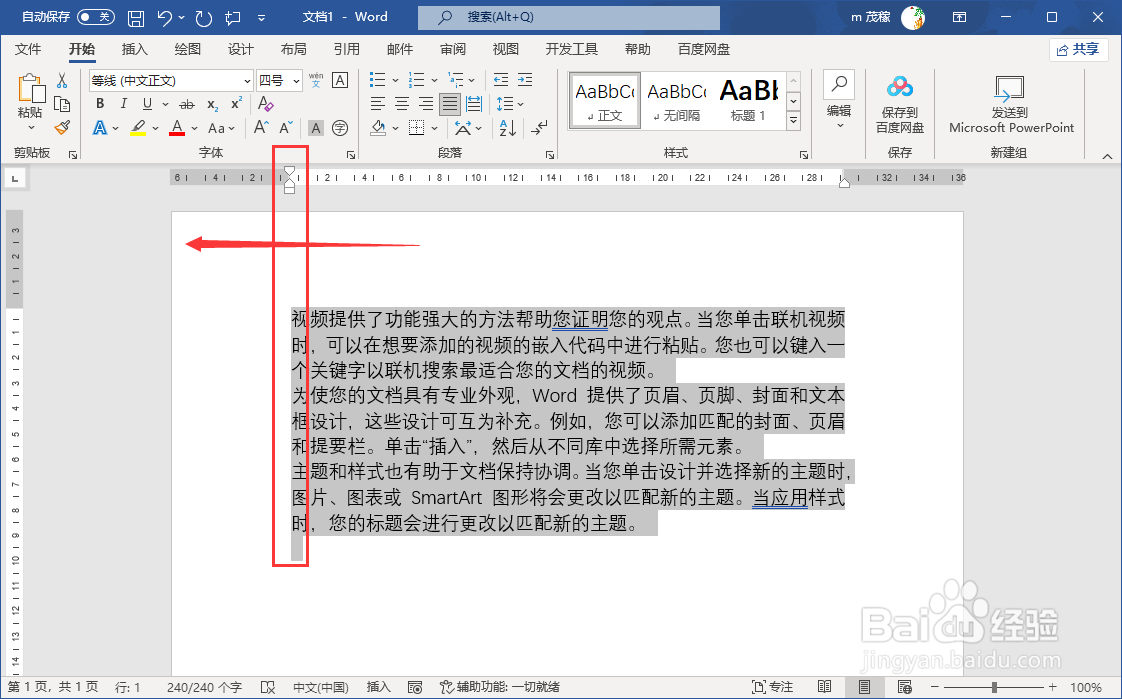Select the 标题 1 style
The image size is (1122, 699).
748,100
